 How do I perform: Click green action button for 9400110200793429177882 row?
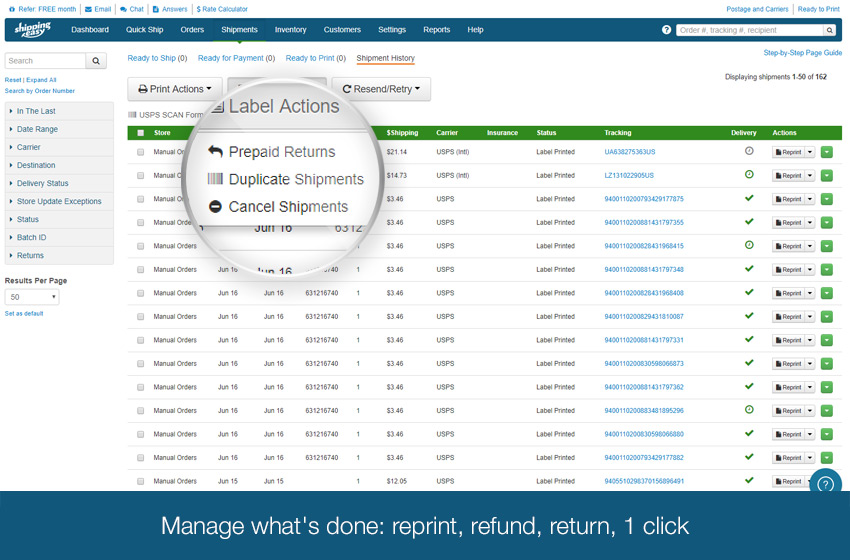(x=826, y=458)
